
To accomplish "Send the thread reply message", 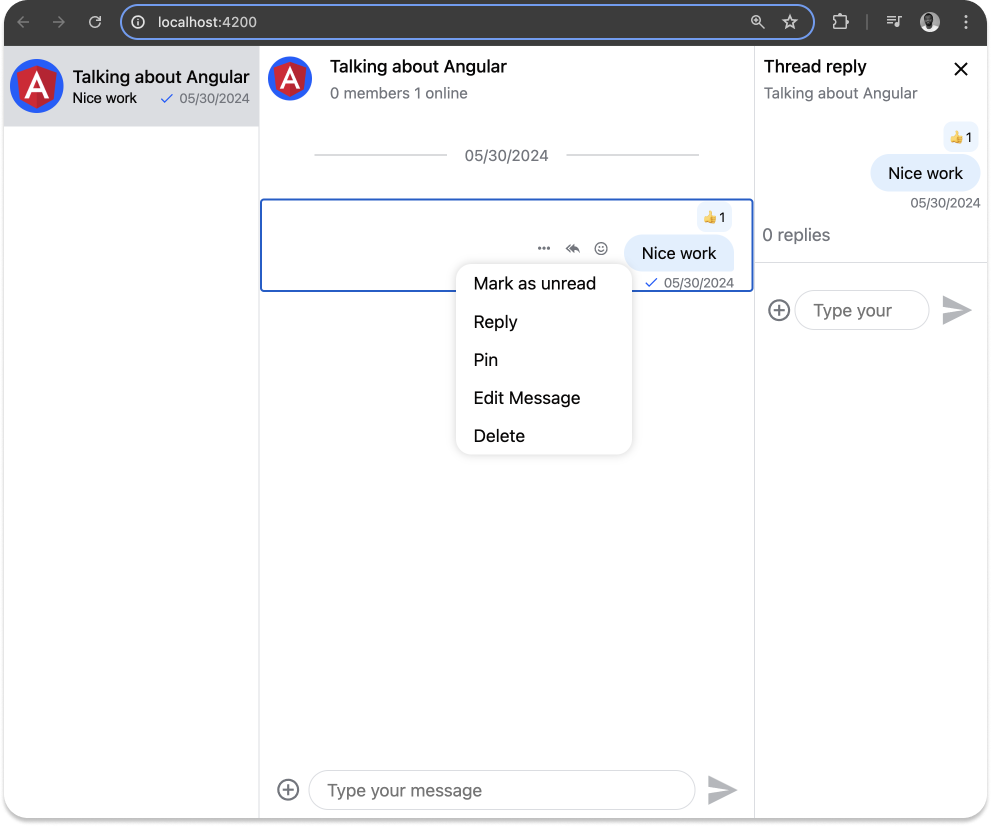I will click(x=956, y=310).
